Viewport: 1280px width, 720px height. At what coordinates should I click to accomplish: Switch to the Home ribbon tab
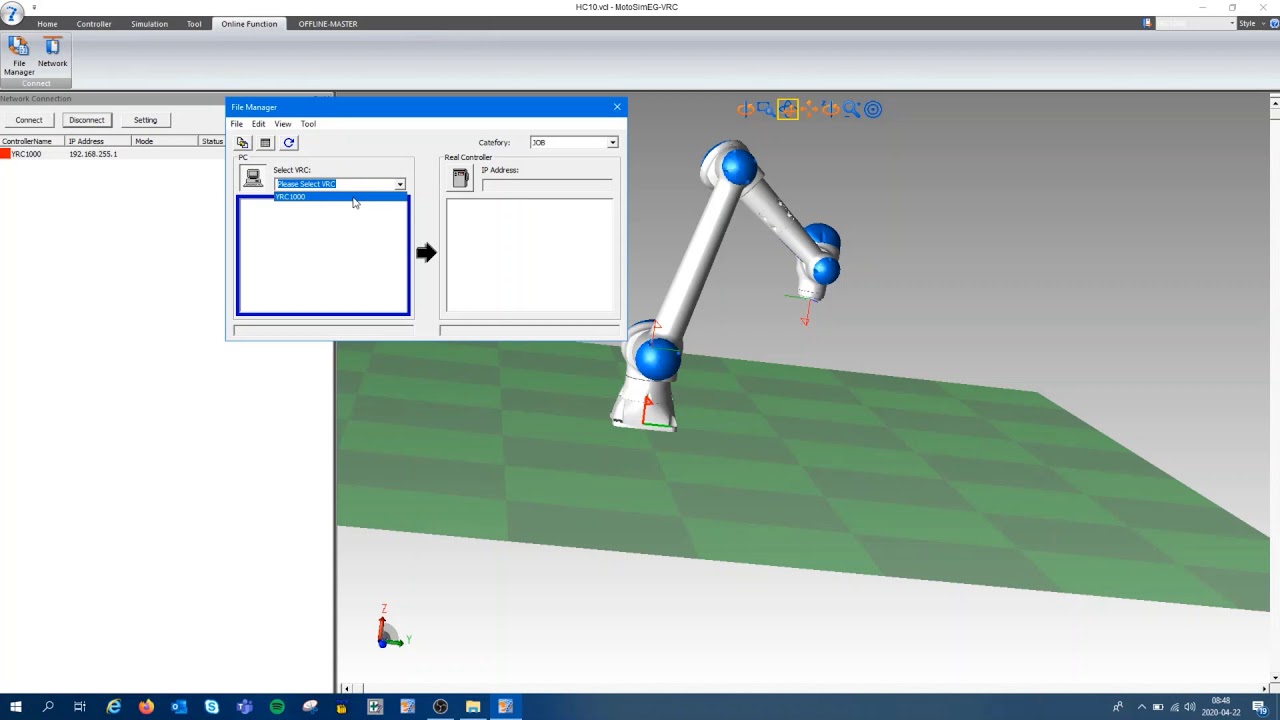(x=47, y=24)
